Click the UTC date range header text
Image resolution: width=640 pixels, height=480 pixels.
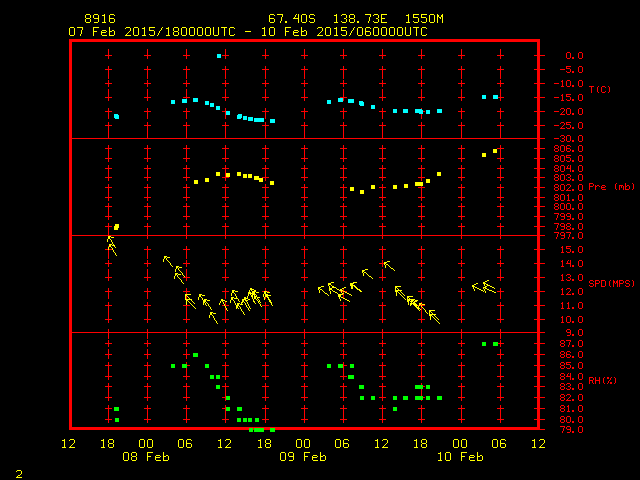click(248, 32)
